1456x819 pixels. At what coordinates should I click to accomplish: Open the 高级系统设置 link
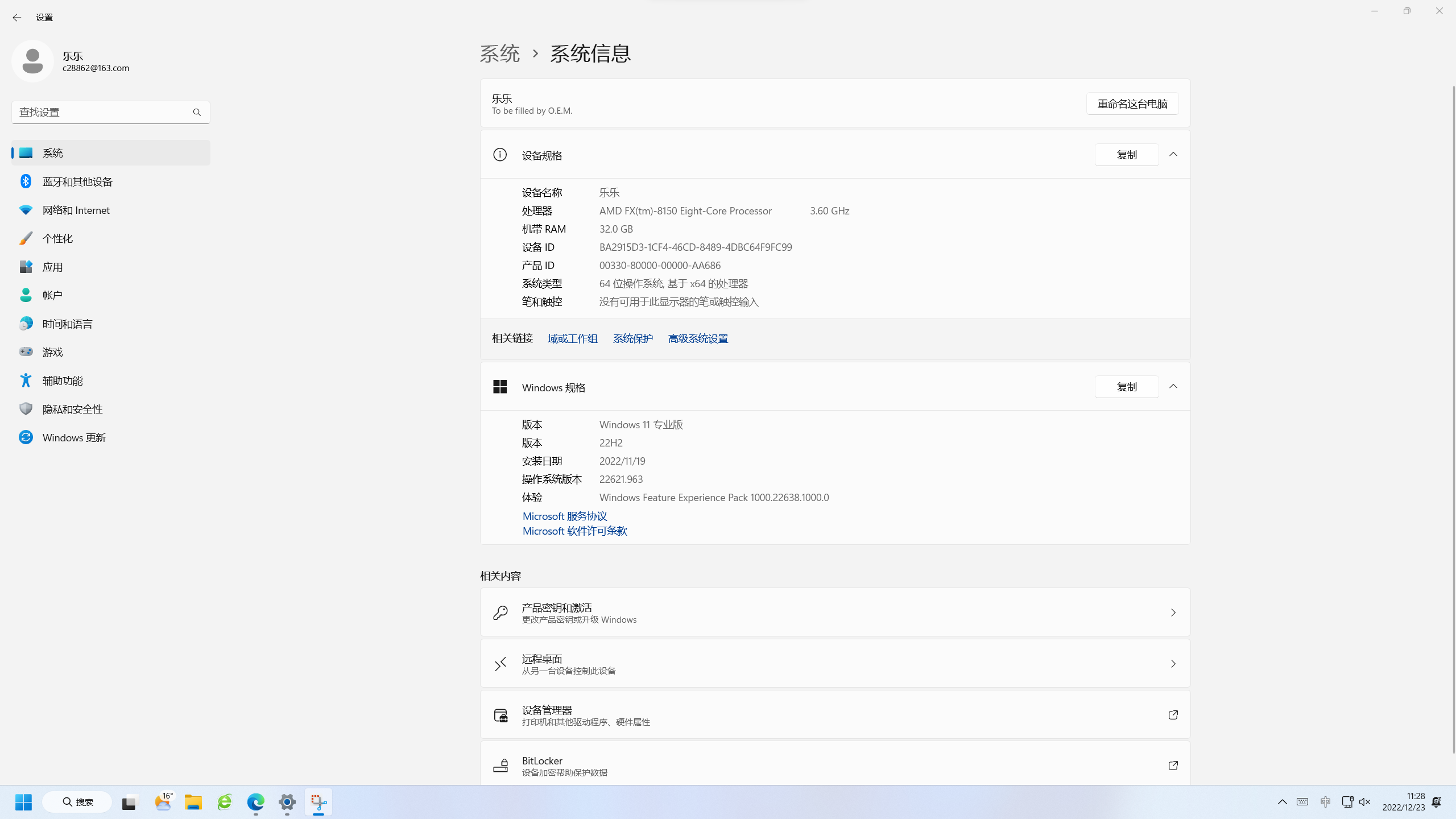pos(698,339)
